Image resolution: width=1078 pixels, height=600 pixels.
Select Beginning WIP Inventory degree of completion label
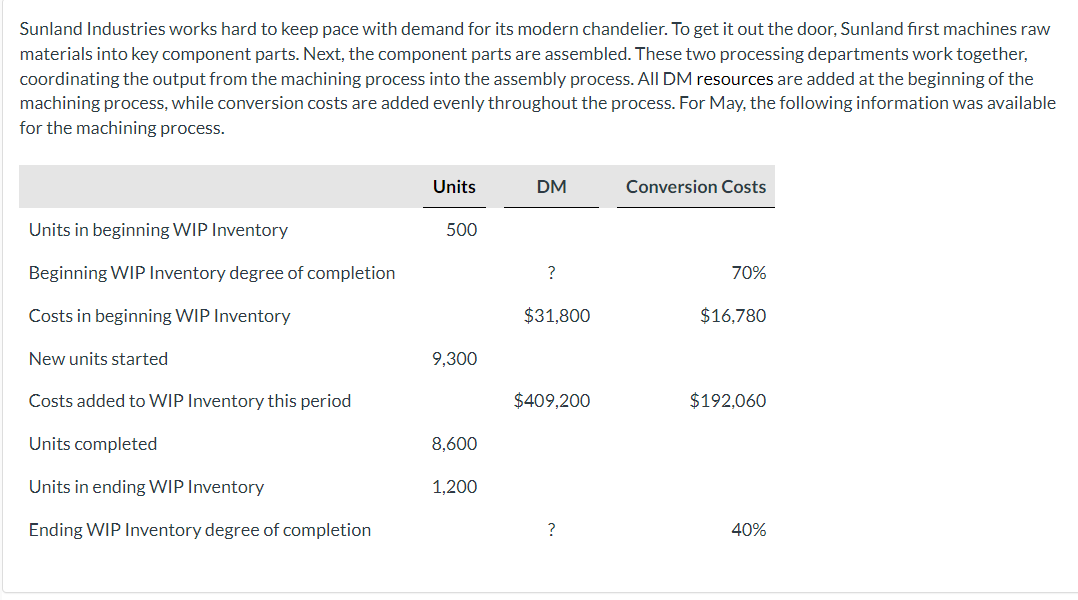[212, 273]
